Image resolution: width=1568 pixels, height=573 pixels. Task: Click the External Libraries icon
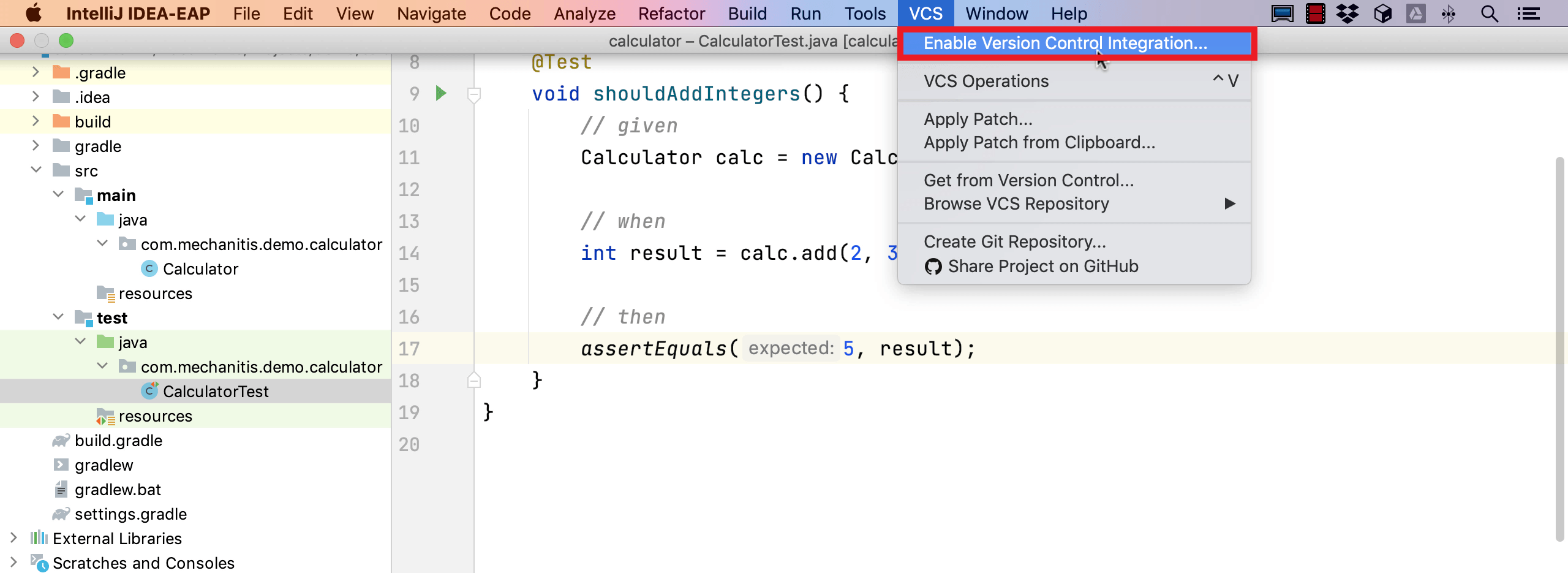[39, 538]
